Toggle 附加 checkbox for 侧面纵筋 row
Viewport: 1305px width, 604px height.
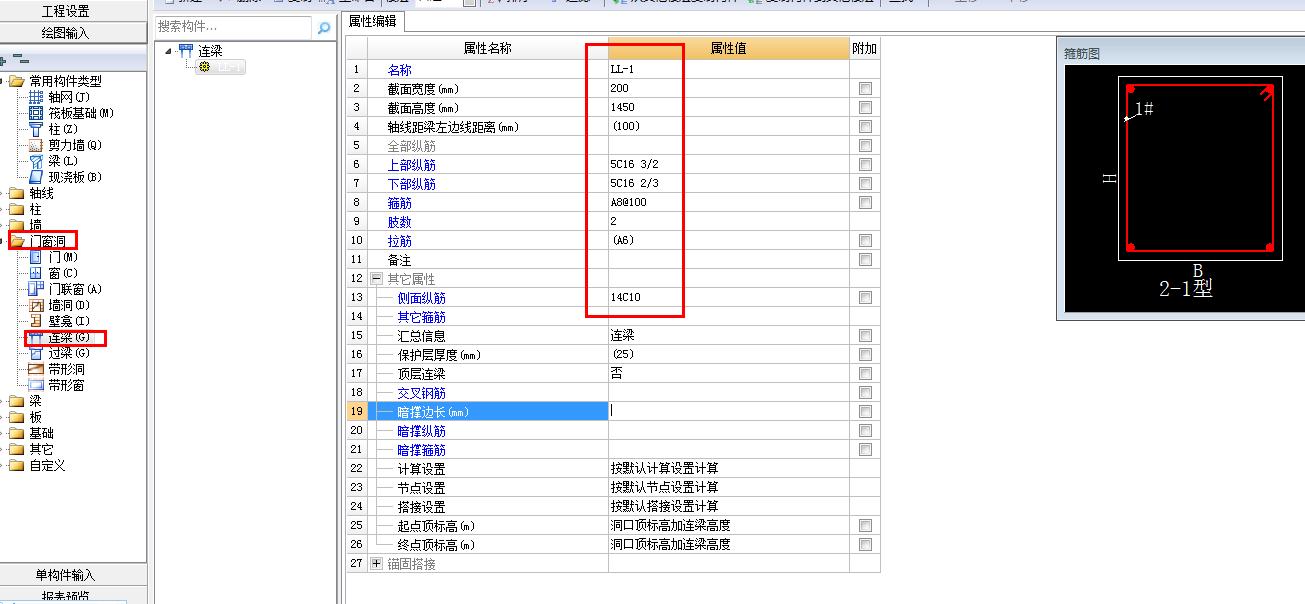(x=865, y=298)
